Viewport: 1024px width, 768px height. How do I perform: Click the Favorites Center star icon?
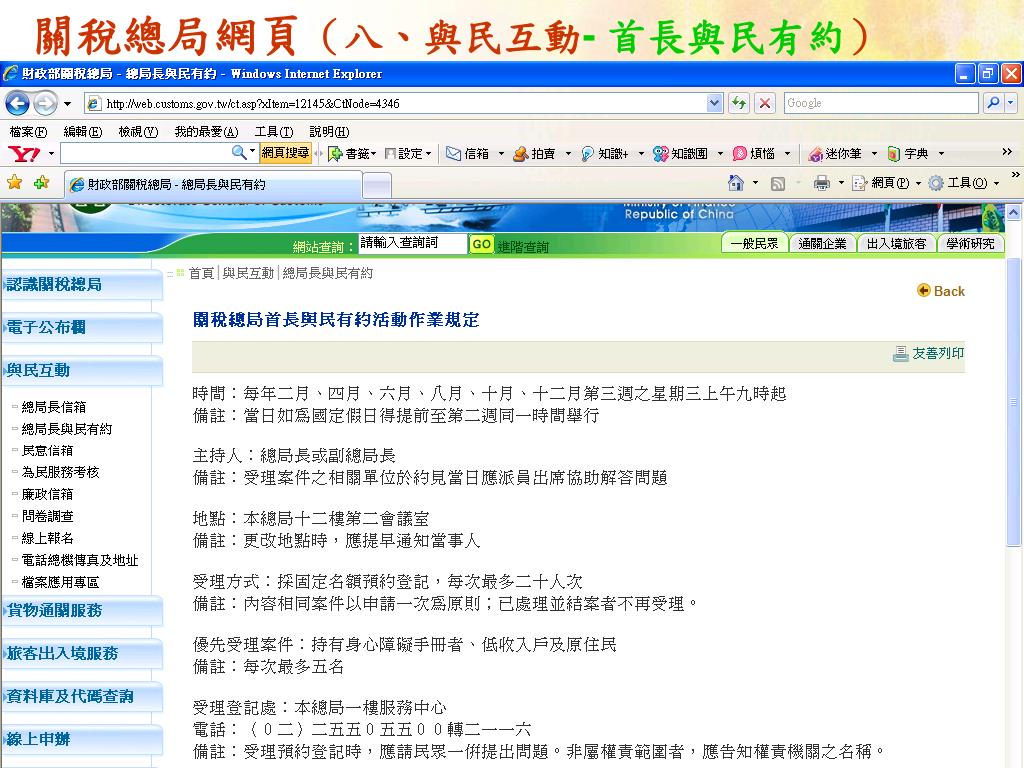[14, 183]
